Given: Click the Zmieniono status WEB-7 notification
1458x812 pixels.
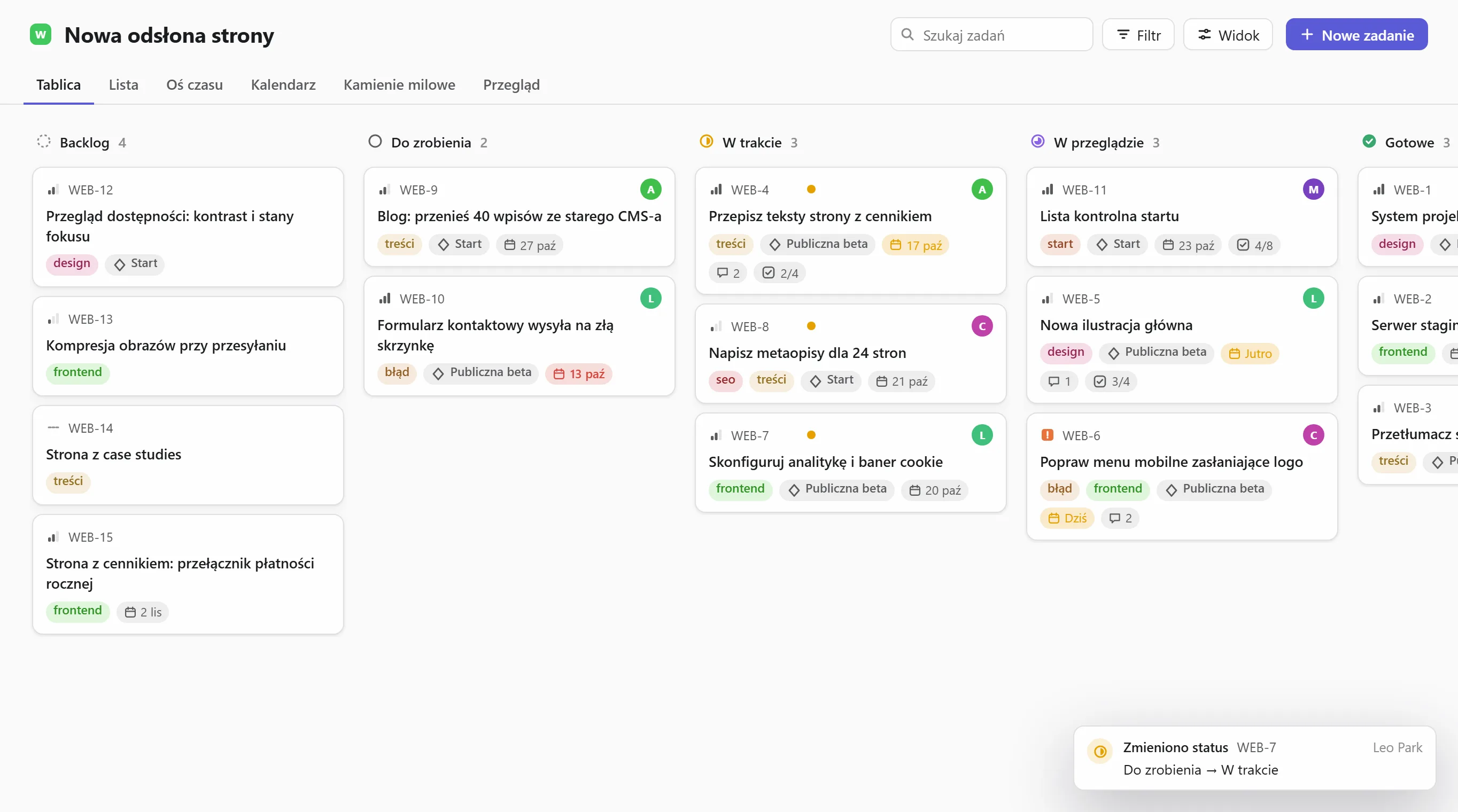Looking at the screenshot, I should point(1254,758).
